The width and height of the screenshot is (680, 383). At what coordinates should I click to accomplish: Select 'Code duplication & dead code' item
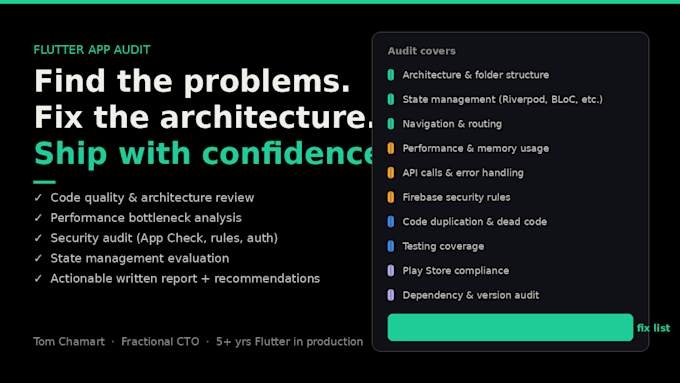(474, 222)
